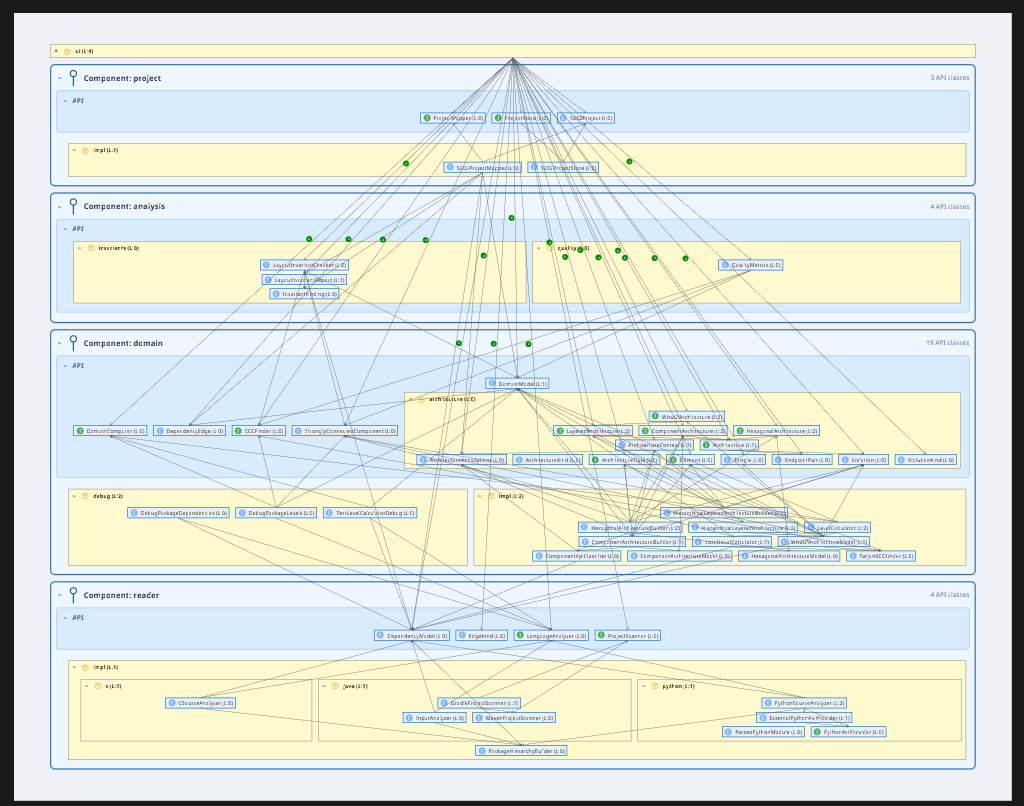
Task: Select the DependencyEdge node
Action: coord(190,431)
